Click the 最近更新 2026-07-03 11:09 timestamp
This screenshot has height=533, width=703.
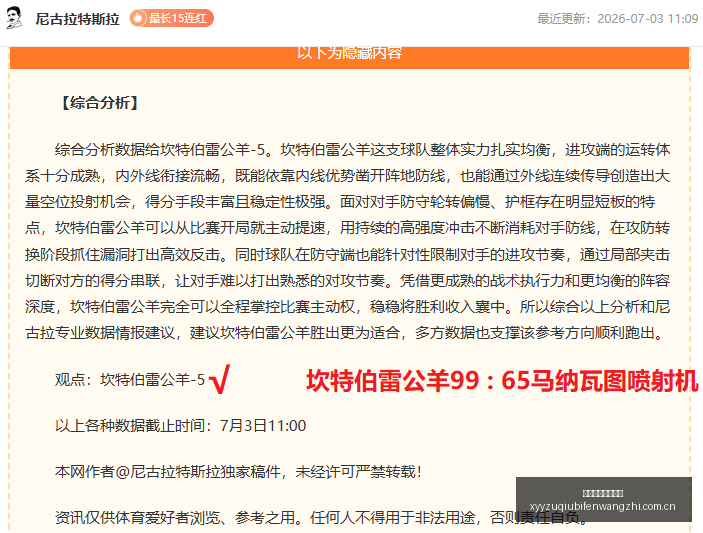[x=617, y=18]
